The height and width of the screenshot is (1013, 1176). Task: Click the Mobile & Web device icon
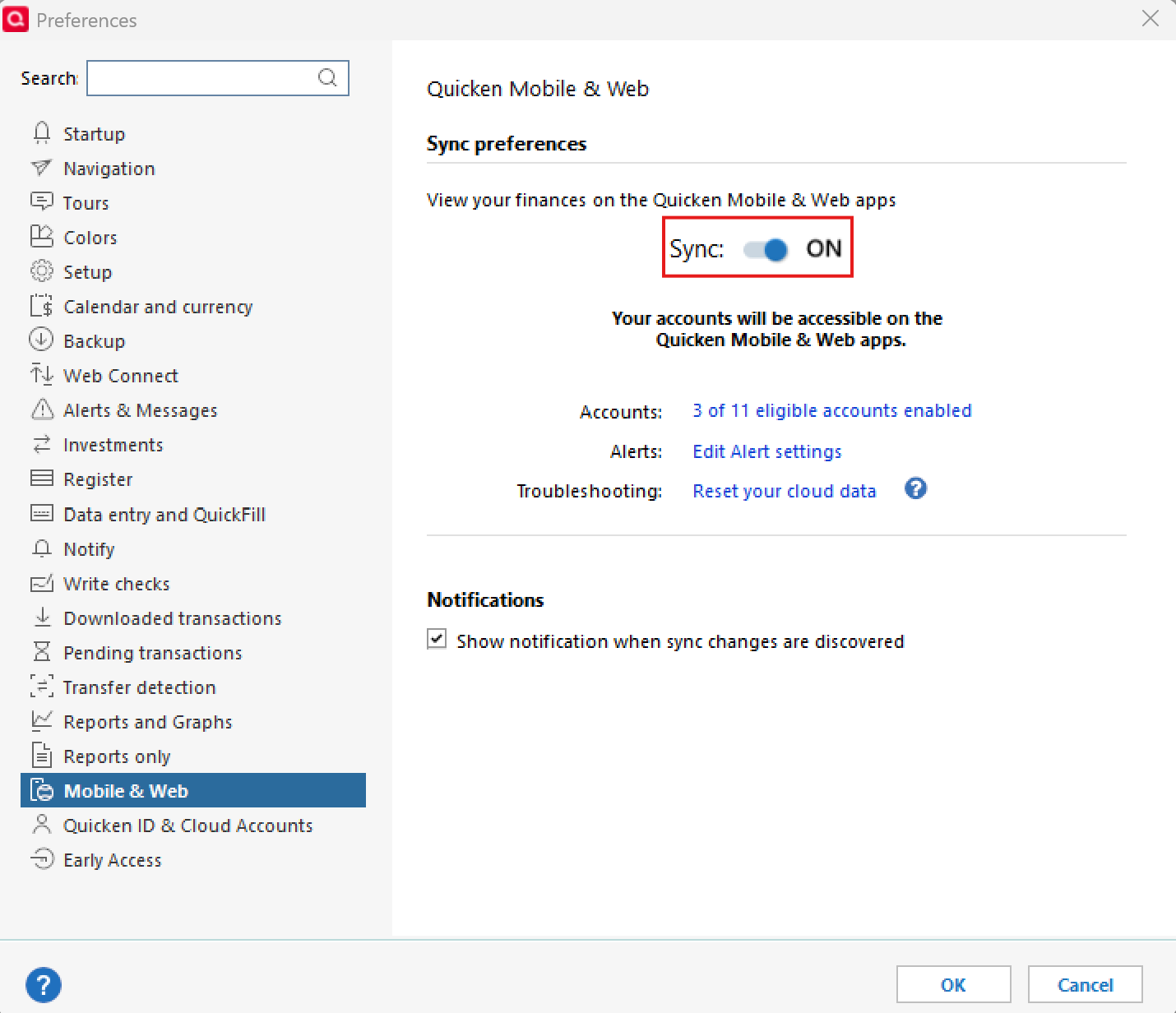[41, 789]
